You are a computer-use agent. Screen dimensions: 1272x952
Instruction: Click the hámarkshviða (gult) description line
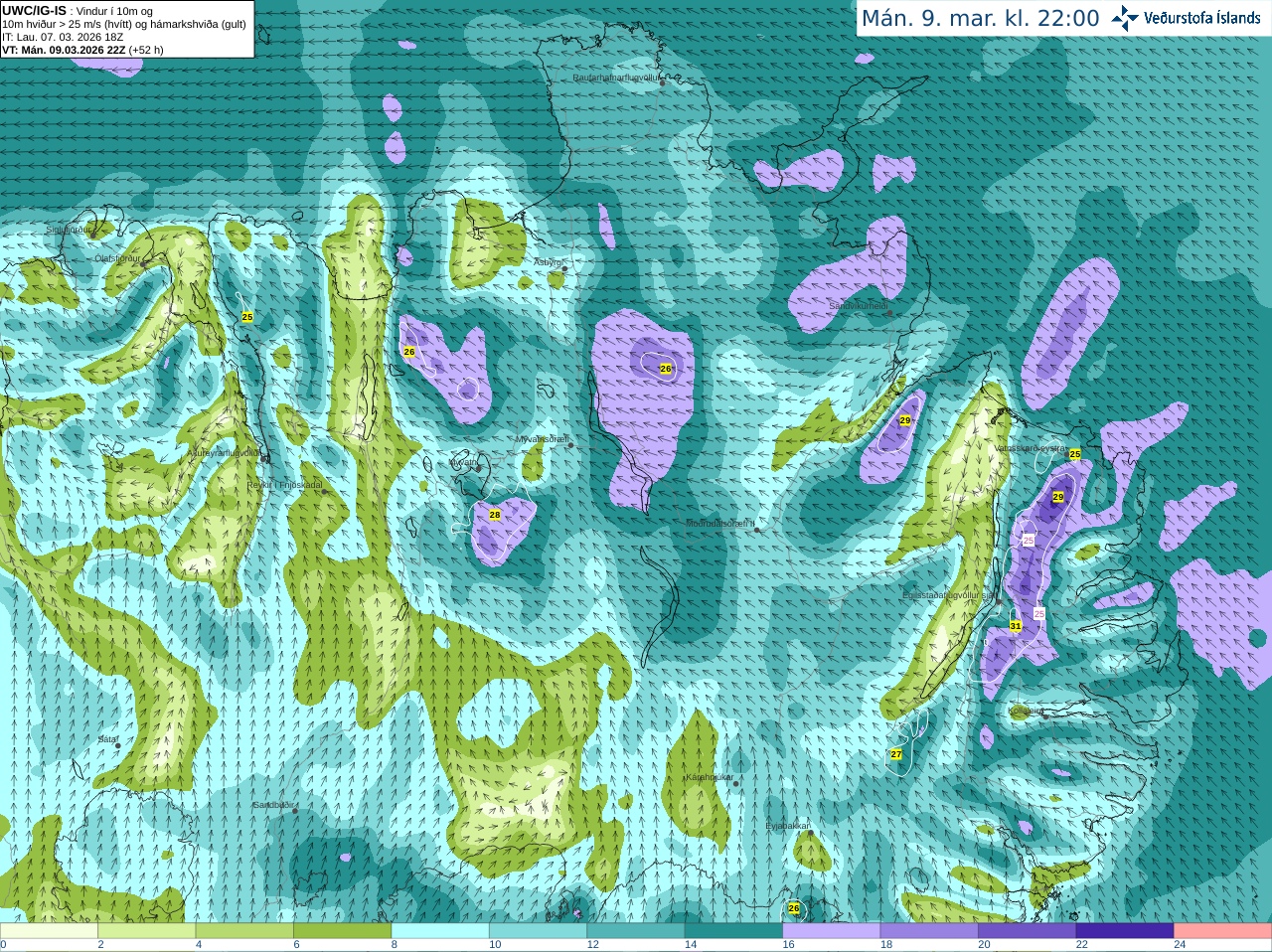point(124,24)
